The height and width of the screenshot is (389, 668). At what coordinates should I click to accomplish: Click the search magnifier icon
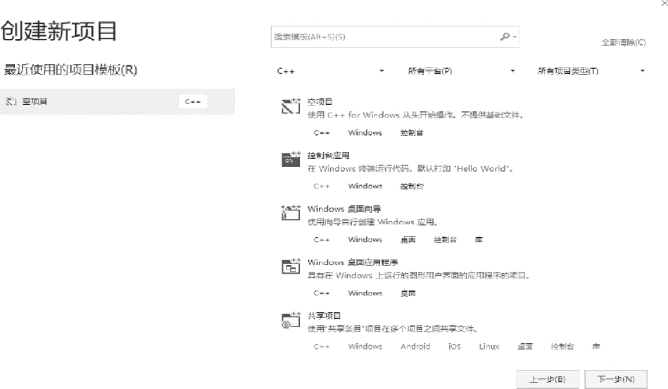(x=505, y=37)
